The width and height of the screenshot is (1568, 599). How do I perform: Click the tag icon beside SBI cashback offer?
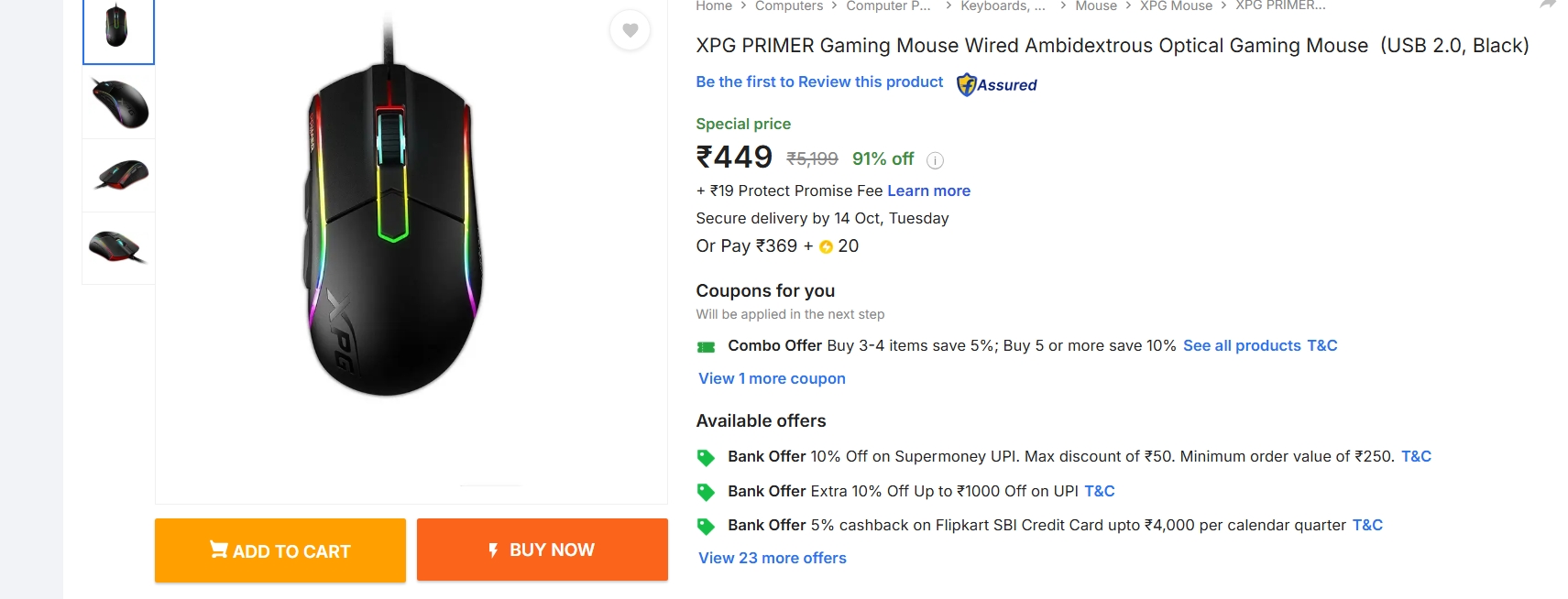point(706,525)
